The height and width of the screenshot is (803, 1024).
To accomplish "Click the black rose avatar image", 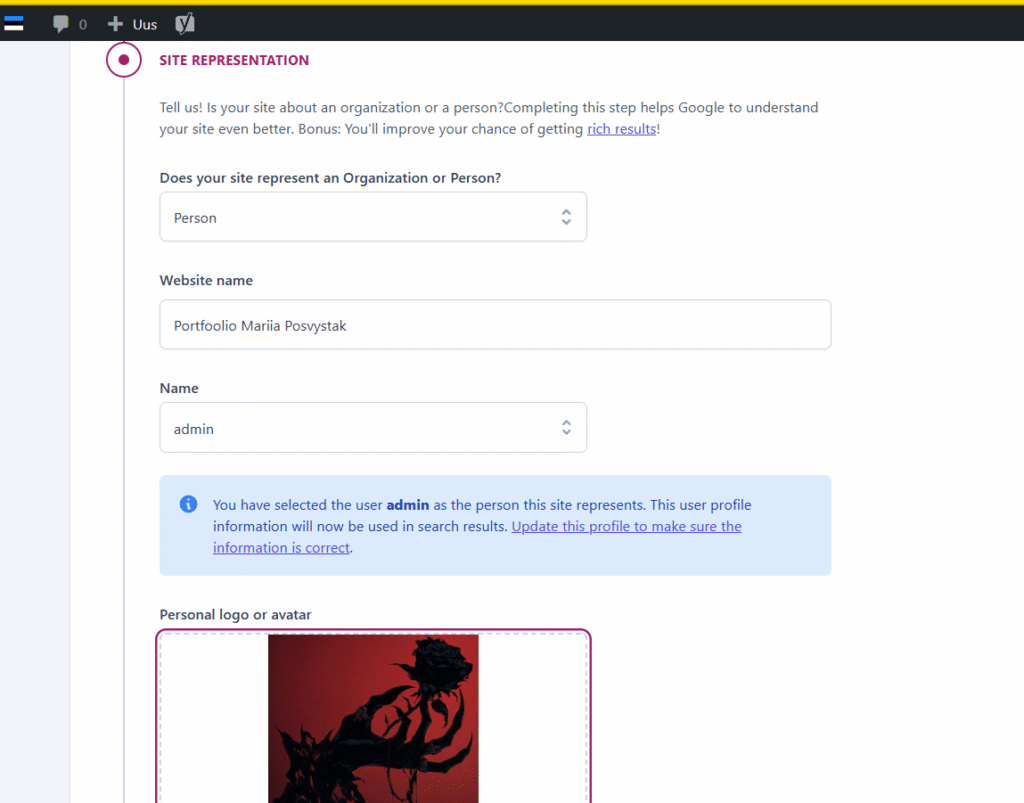I will (x=373, y=718).
